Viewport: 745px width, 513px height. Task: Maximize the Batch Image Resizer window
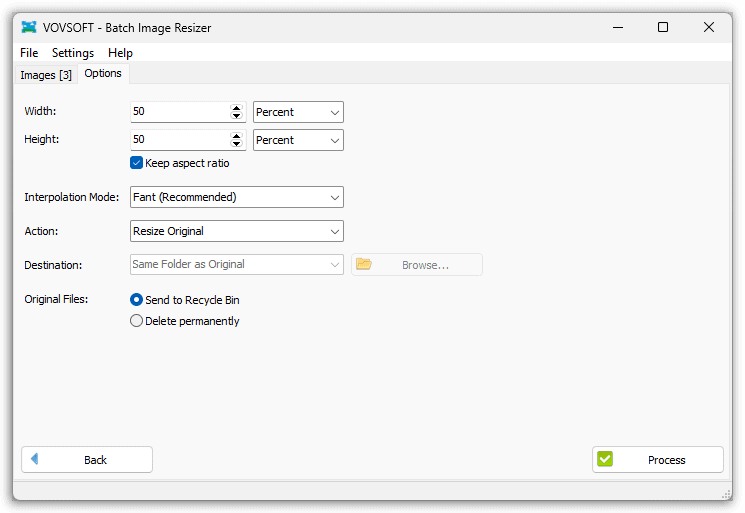663,28
